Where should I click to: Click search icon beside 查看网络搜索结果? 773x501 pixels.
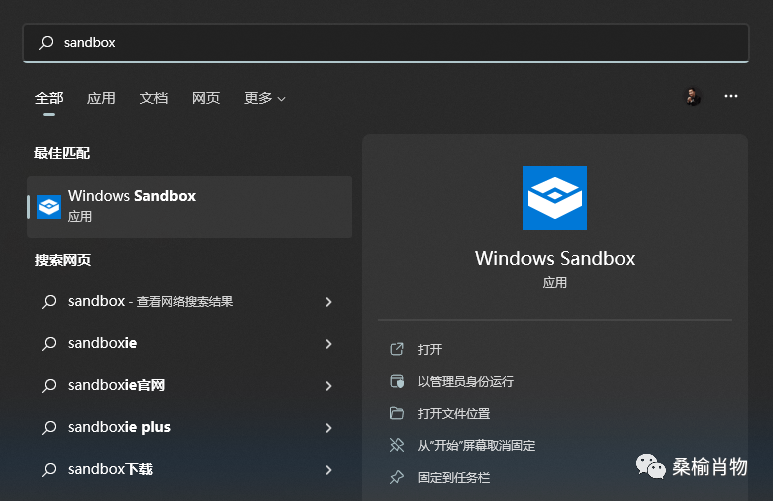(49, 301)
